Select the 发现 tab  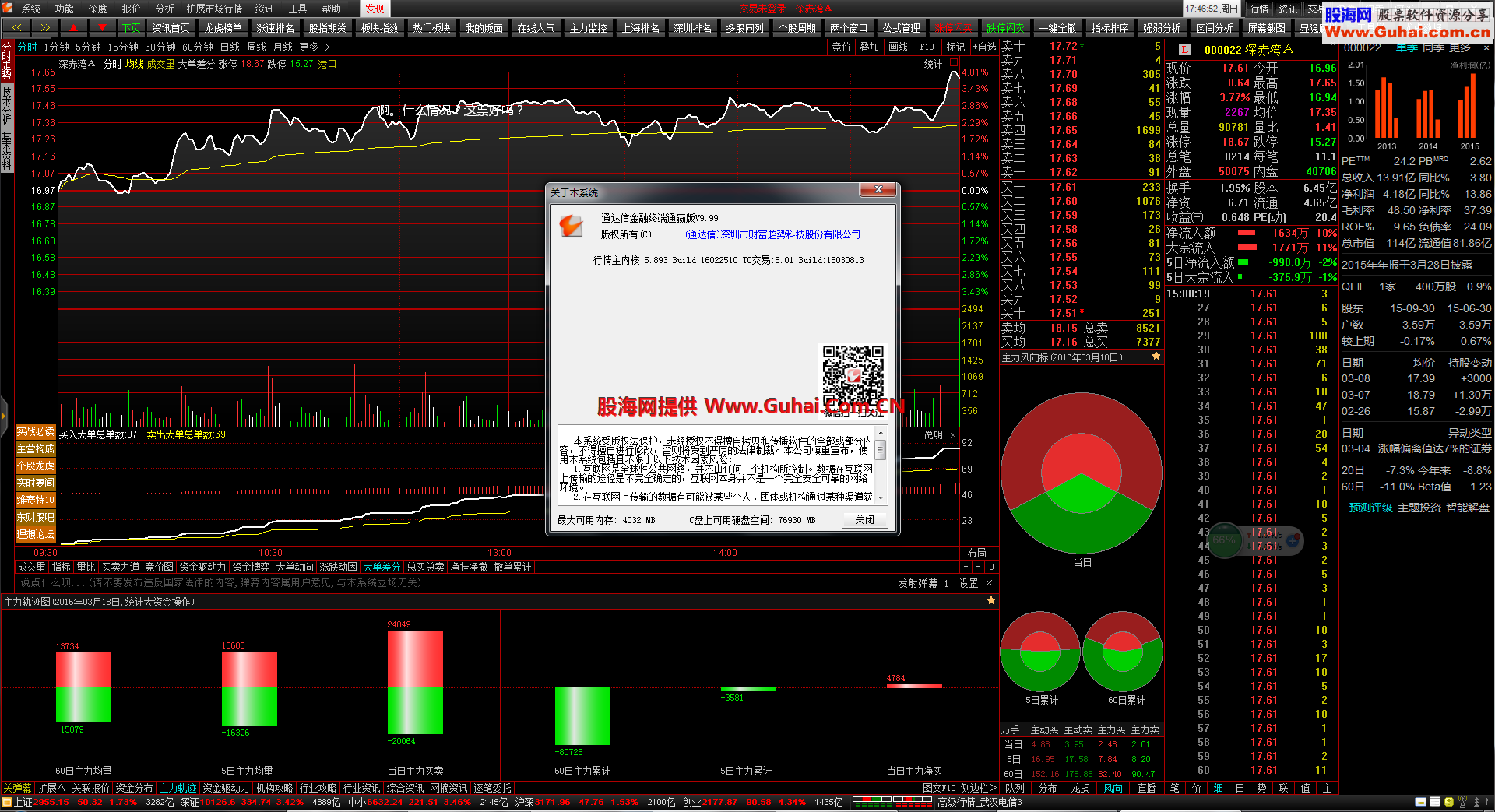click(375, 9)
